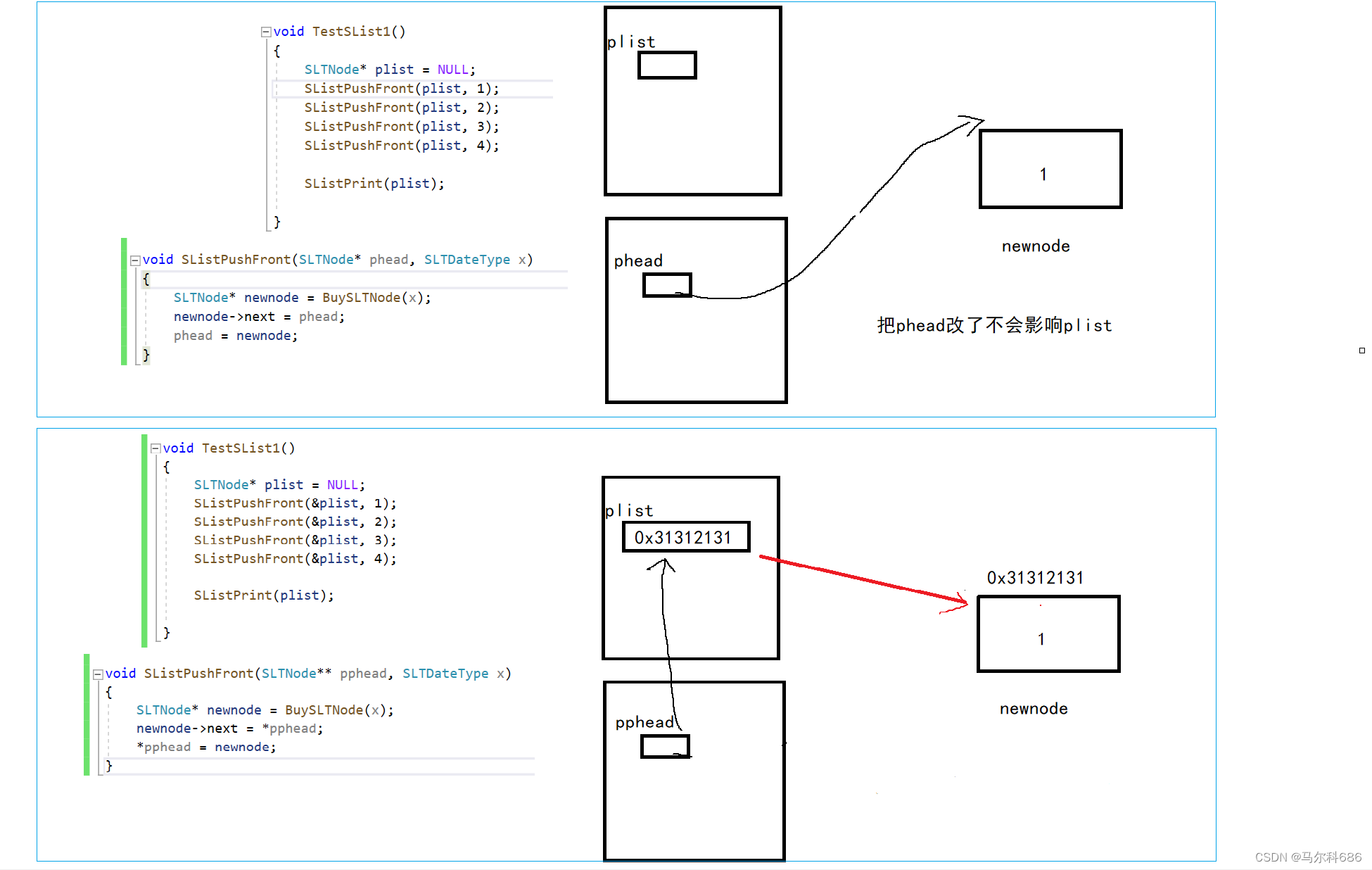
Task: Collapse the TestSList1 function using &plist calls
Action: [x=155, y=448]
